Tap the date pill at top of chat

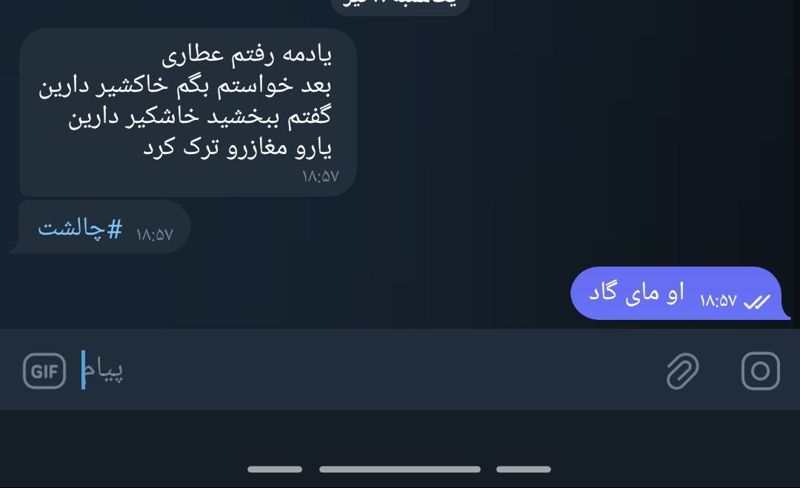(400, 4)
